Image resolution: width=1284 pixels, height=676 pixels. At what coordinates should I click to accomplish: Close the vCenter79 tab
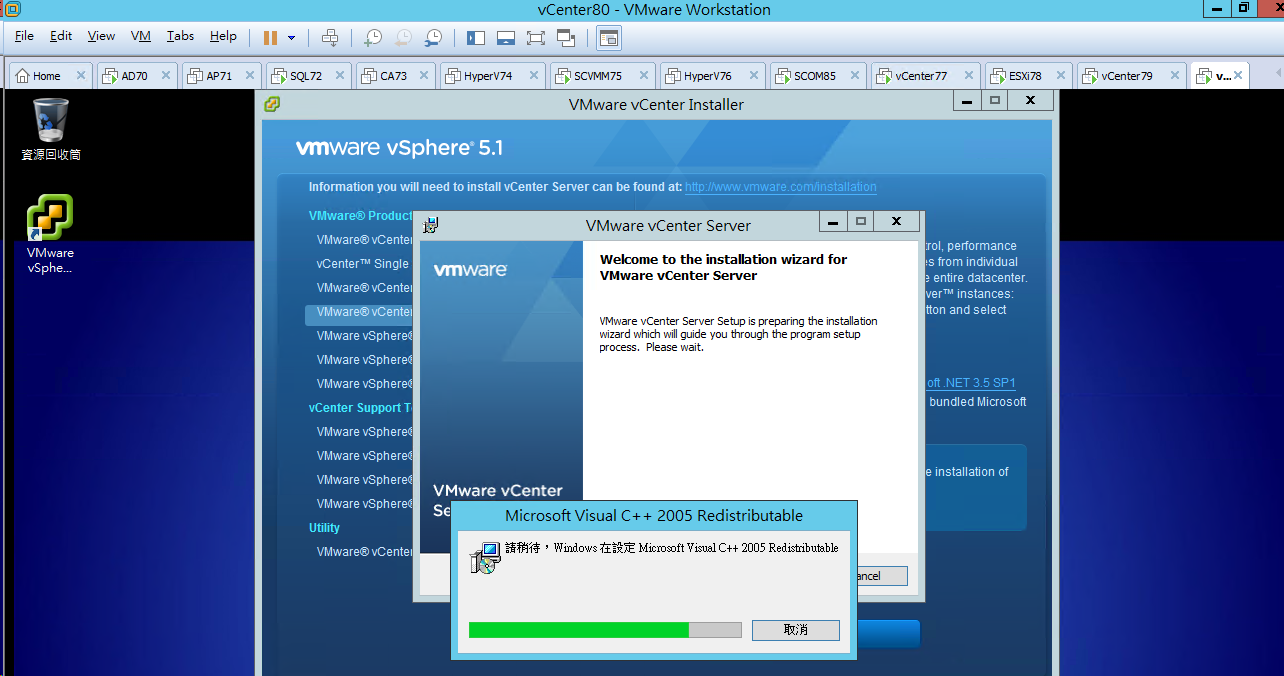(1174, 76)
